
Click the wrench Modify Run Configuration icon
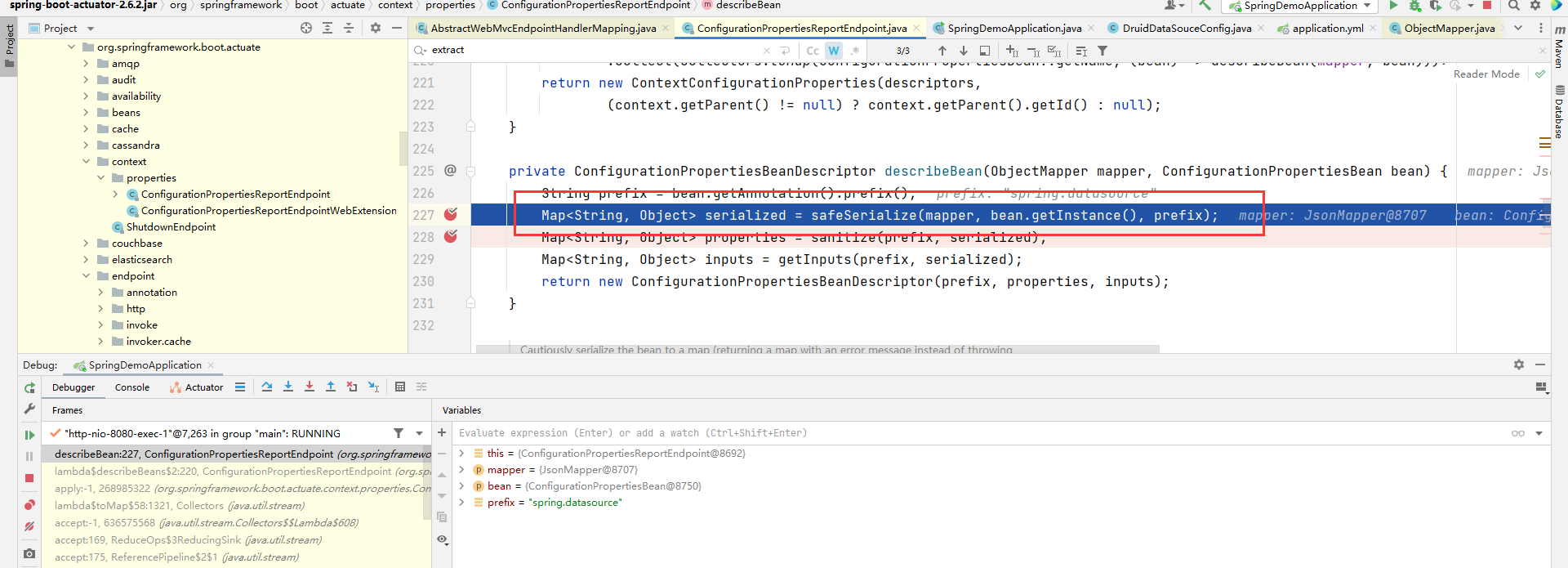pos(29,408)
